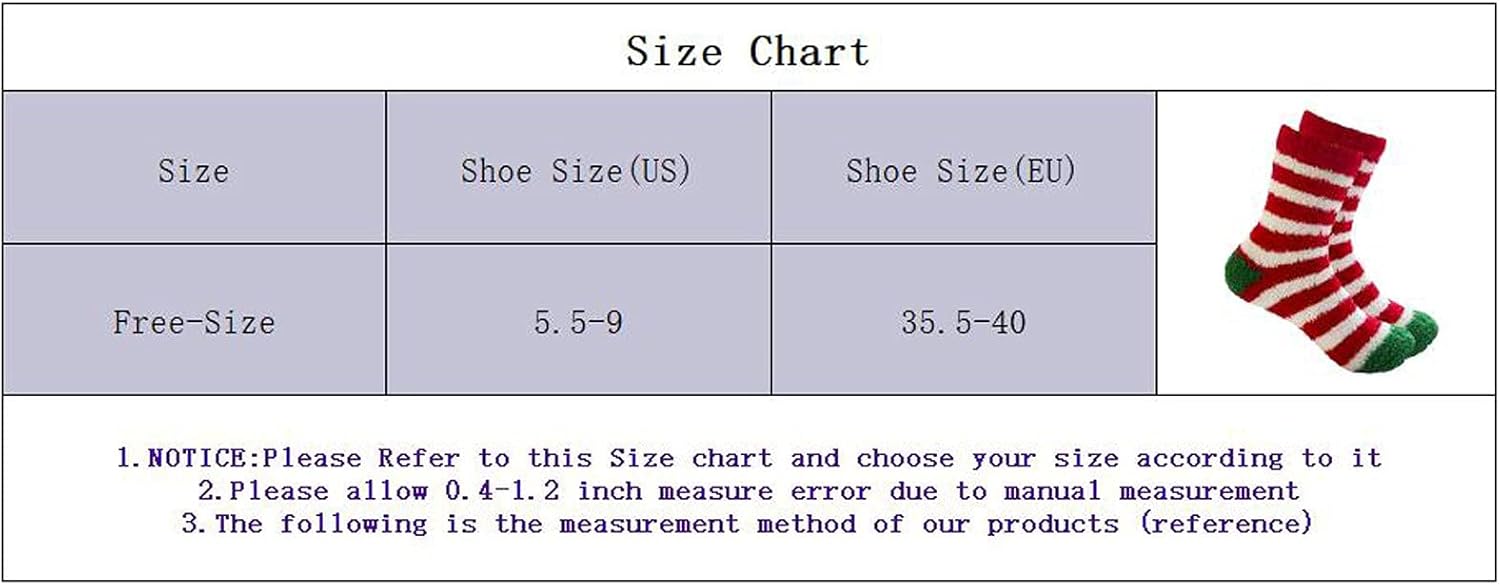1500x585 pixels.
Task: Click the "(reference)" text in note three
Action: [1226, 523]
